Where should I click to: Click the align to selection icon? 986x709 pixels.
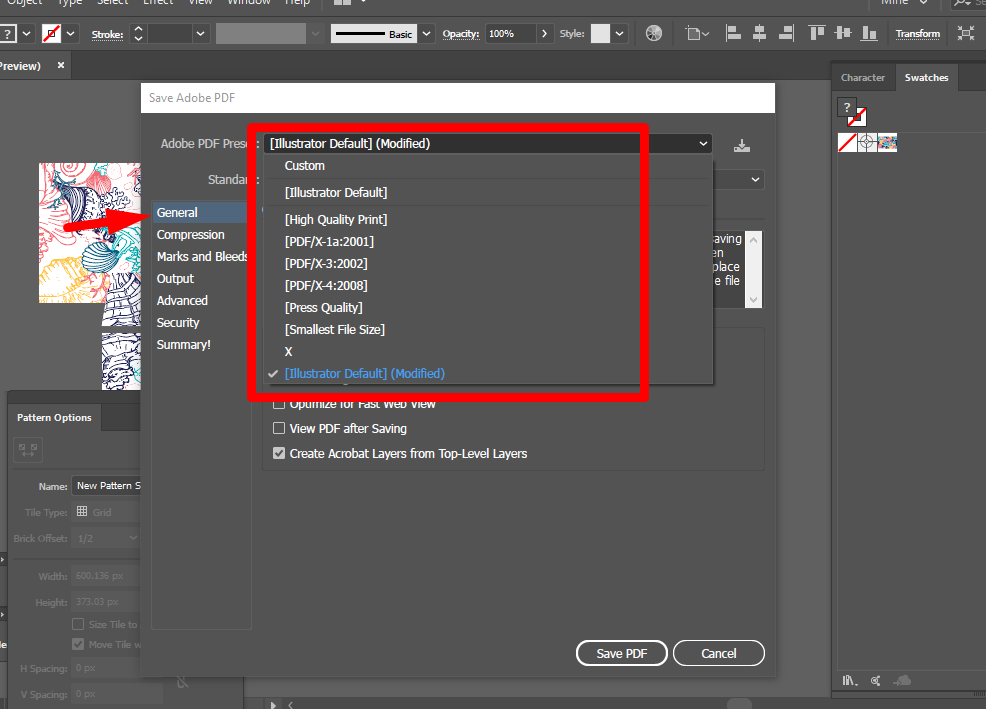[697, 33]
